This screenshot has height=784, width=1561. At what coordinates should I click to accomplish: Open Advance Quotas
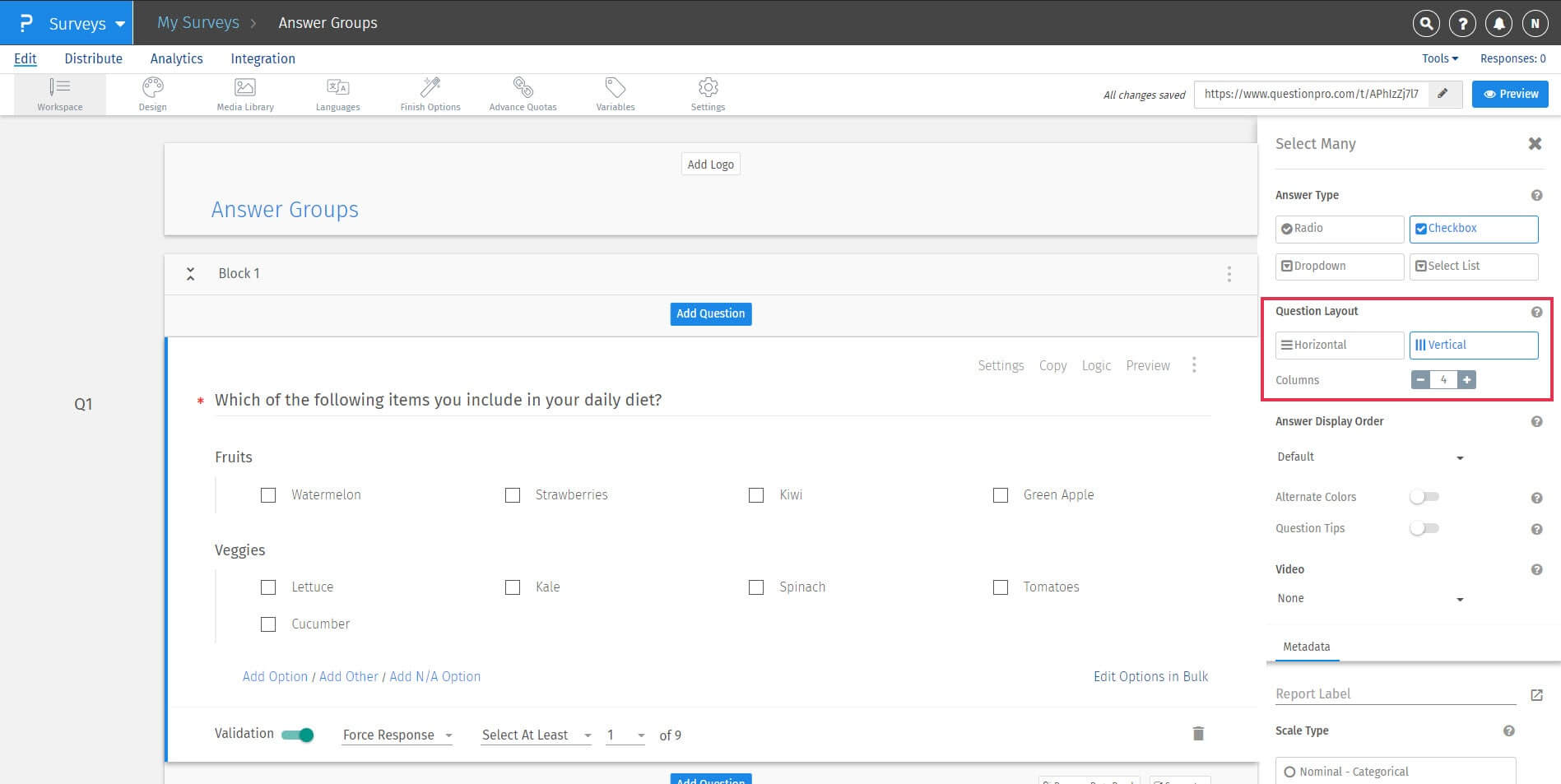click(x=523, y=93)
